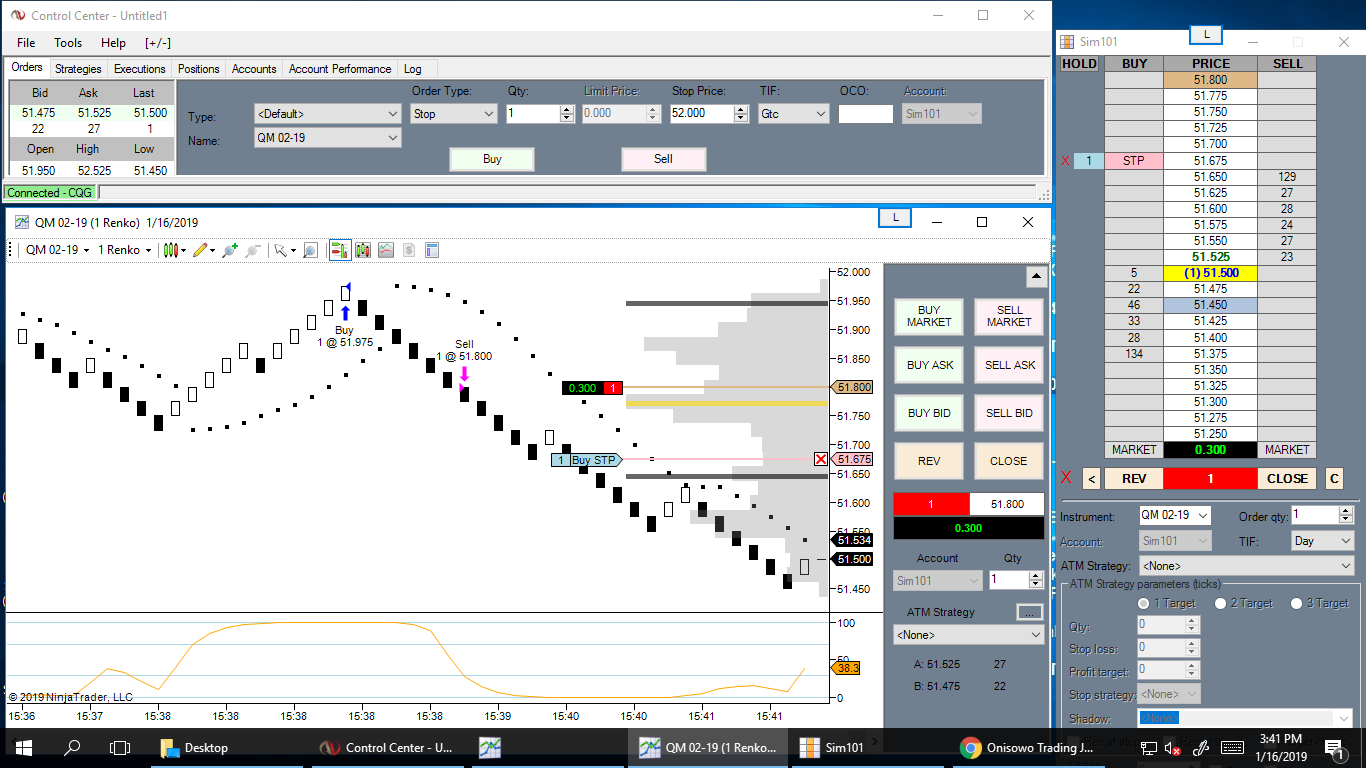Open the chart Properties icon
The height and width of the screenshot is (768, 1366).
tap(432, 250)
